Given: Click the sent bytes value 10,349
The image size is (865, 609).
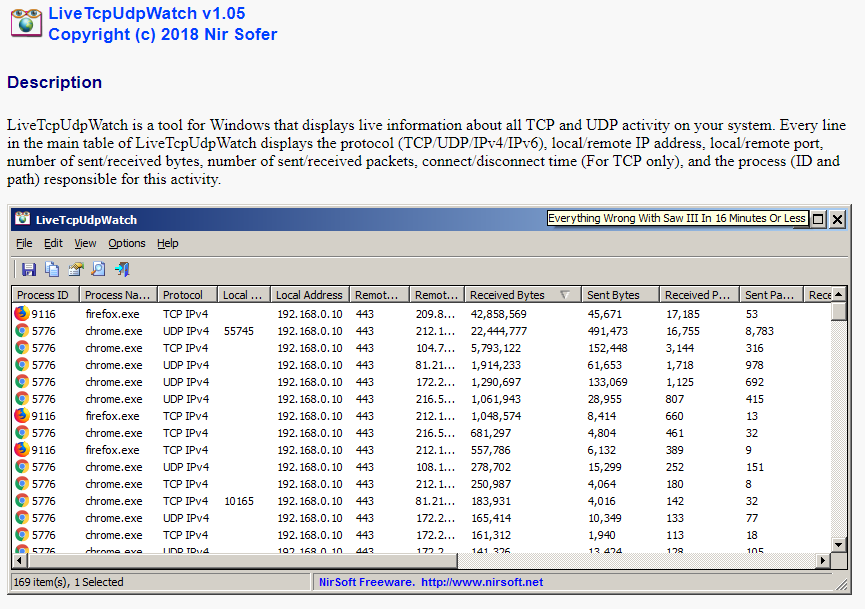Looking at the screenshot, I should click(x=604, y=518).
